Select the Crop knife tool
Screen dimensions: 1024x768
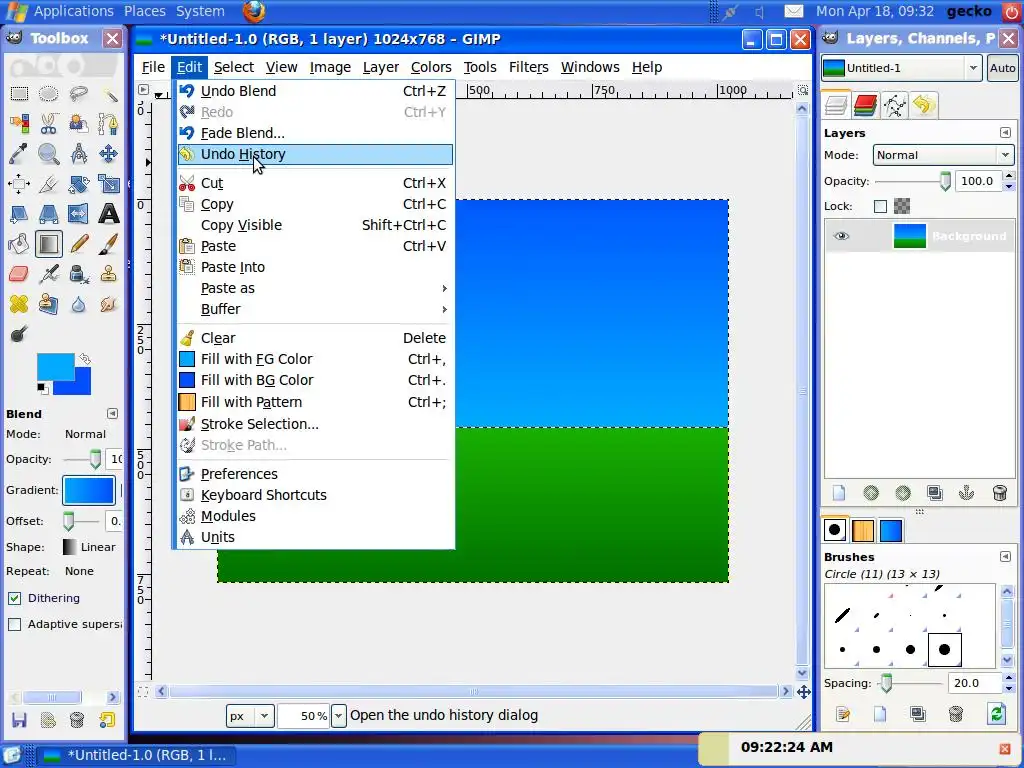point(48,184)
